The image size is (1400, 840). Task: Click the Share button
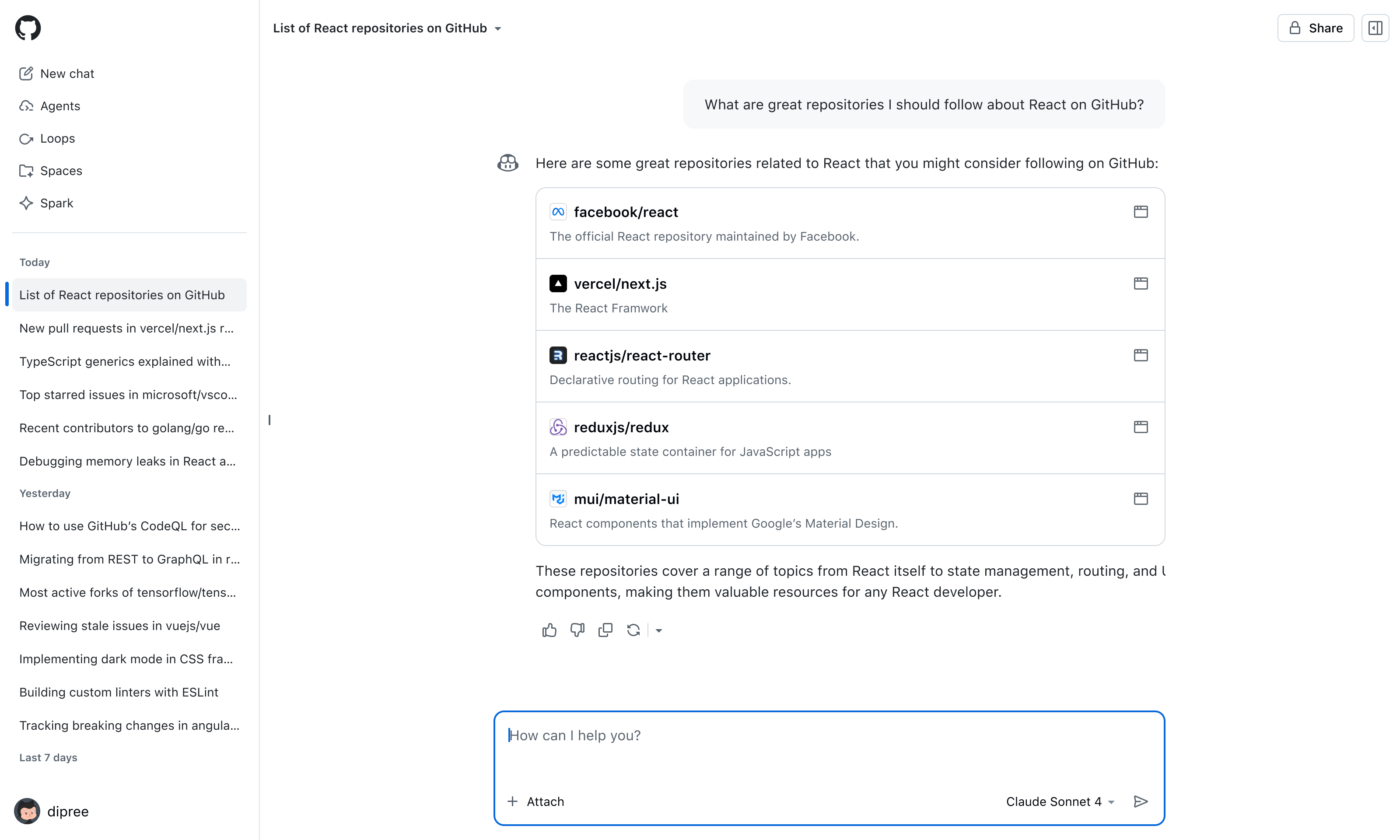pyautogui.click(x=1315, y=28)
